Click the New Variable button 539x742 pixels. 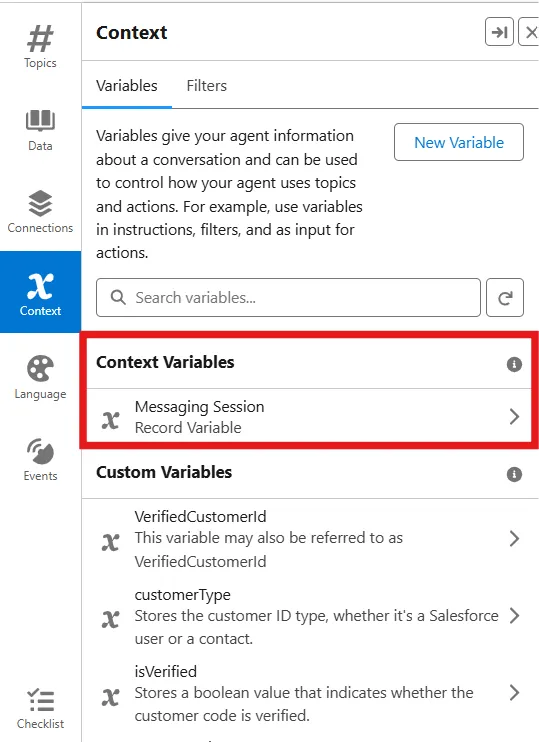pyautogui.click(x=459, y=142)
